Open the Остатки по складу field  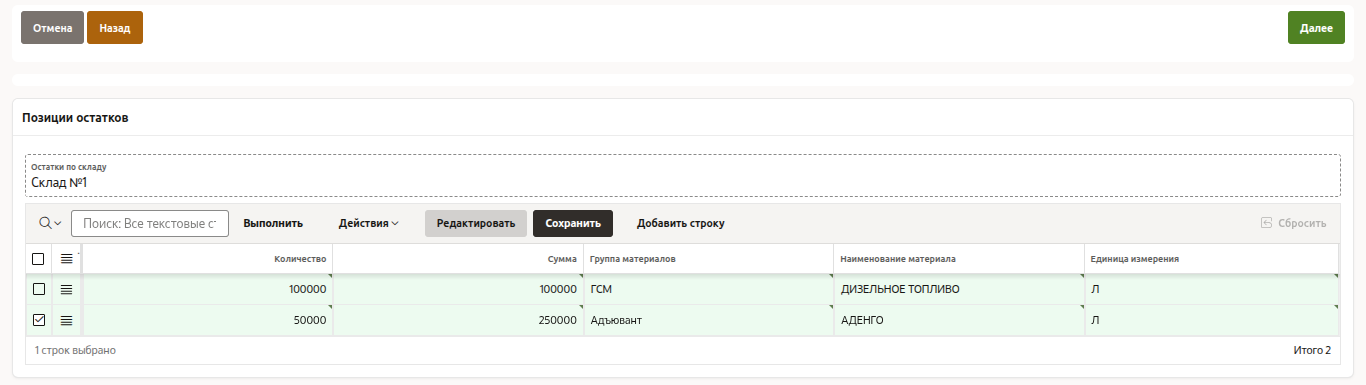tap(683, 176)
